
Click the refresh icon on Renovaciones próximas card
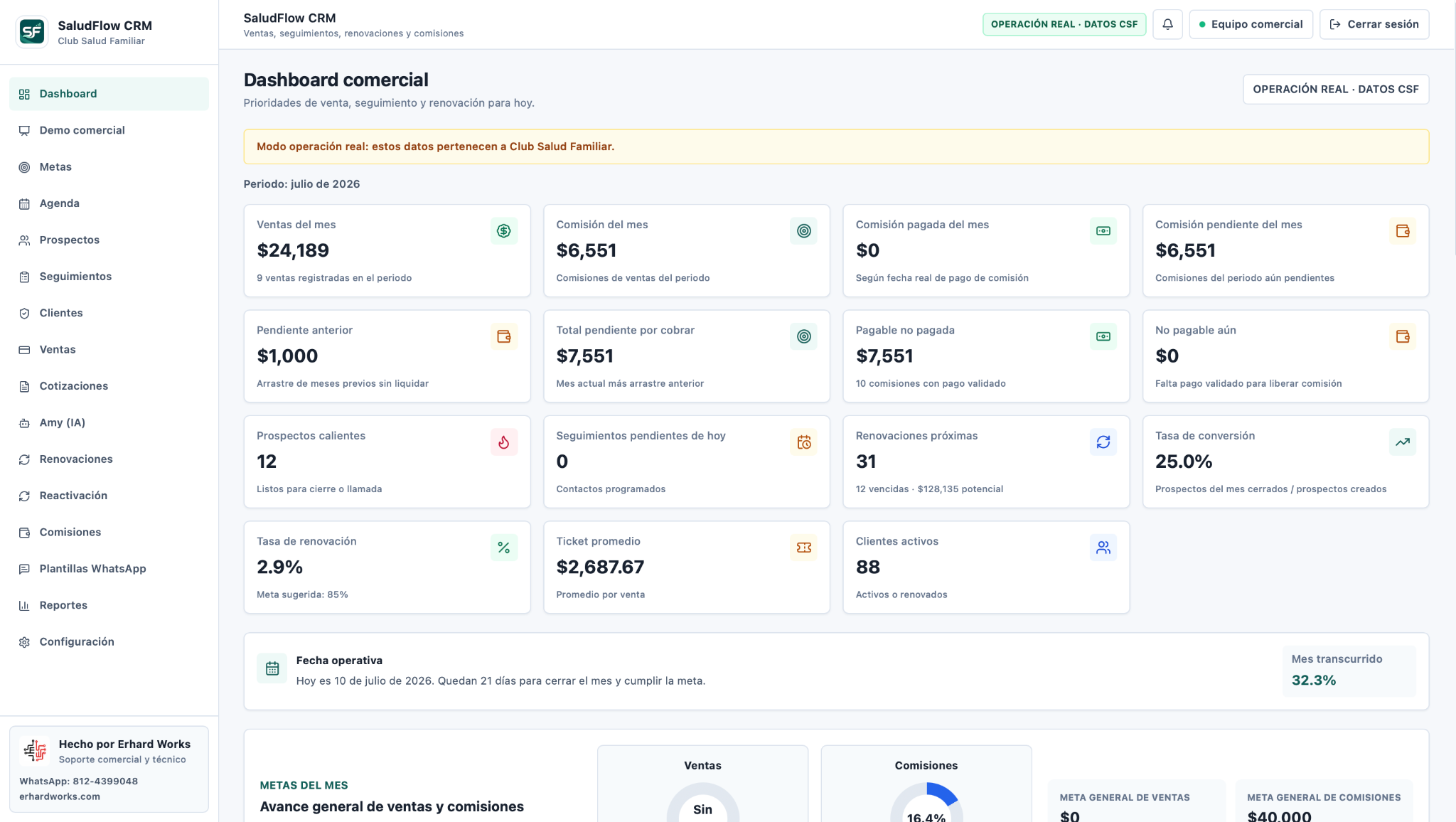coord(1103,442)
